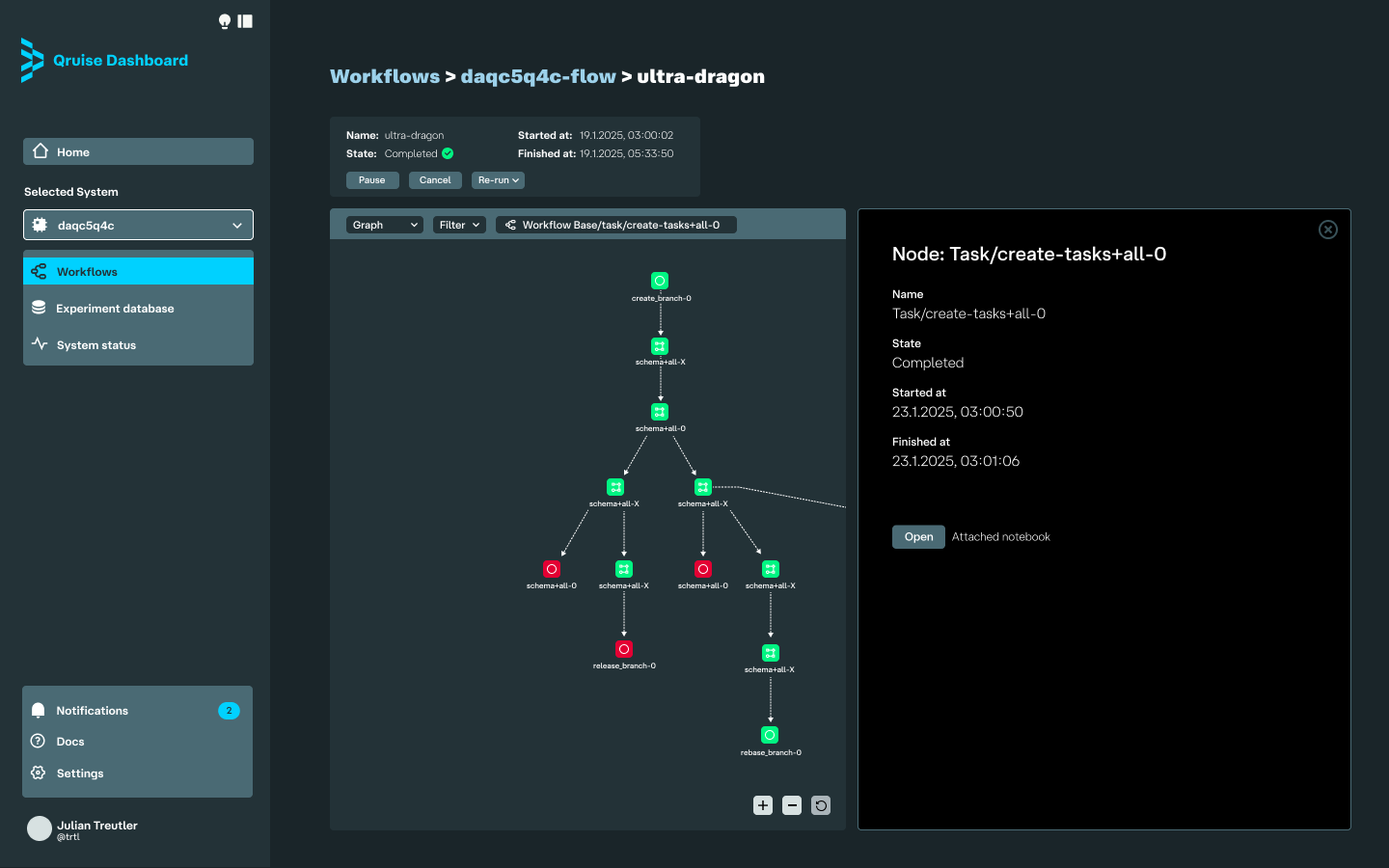Click the System status pulse icon
Screen dimensions: 1389x868
[40, 344]
